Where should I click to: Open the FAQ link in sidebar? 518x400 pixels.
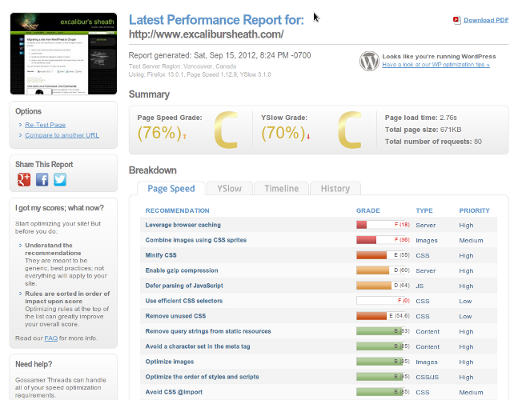click(x=51, y=338)
